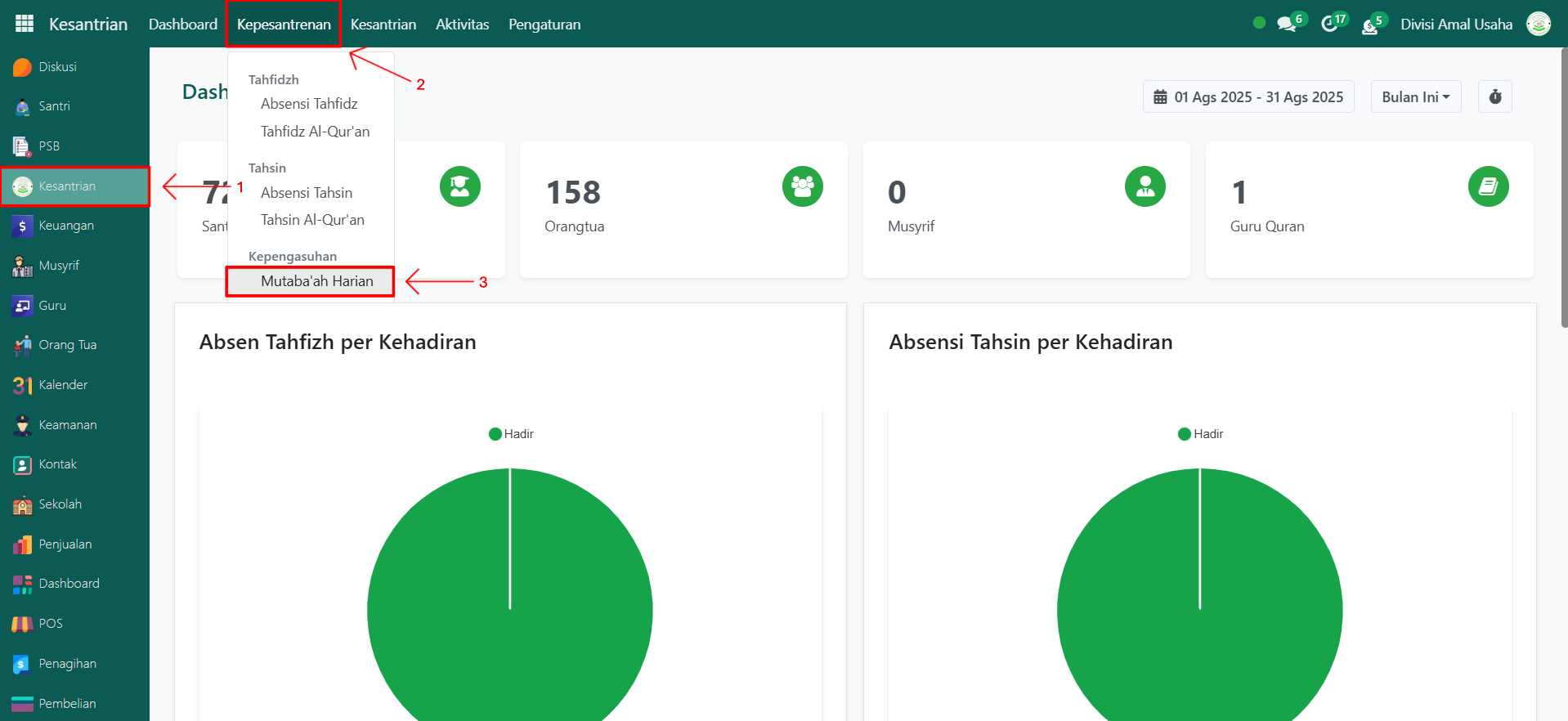Click the stopwatch icon button
Image resolution: width=1568 pixels, height=721 pixels.
tap(1494, 96)
